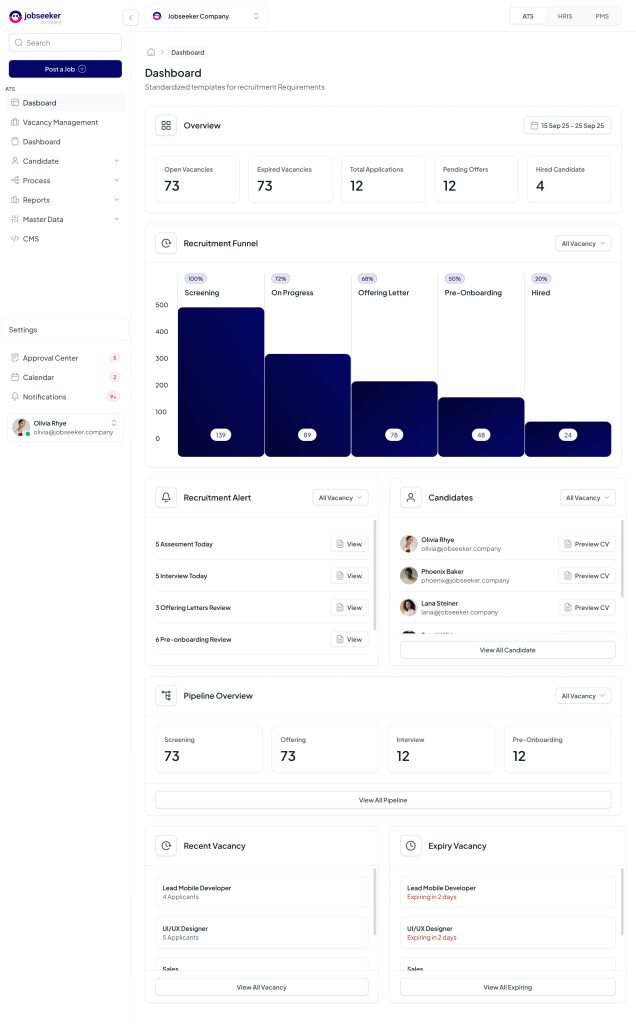Screen dimensions: 636x1024
Task: Preview CV for Phoenix Baker
Action: point(586,576)
